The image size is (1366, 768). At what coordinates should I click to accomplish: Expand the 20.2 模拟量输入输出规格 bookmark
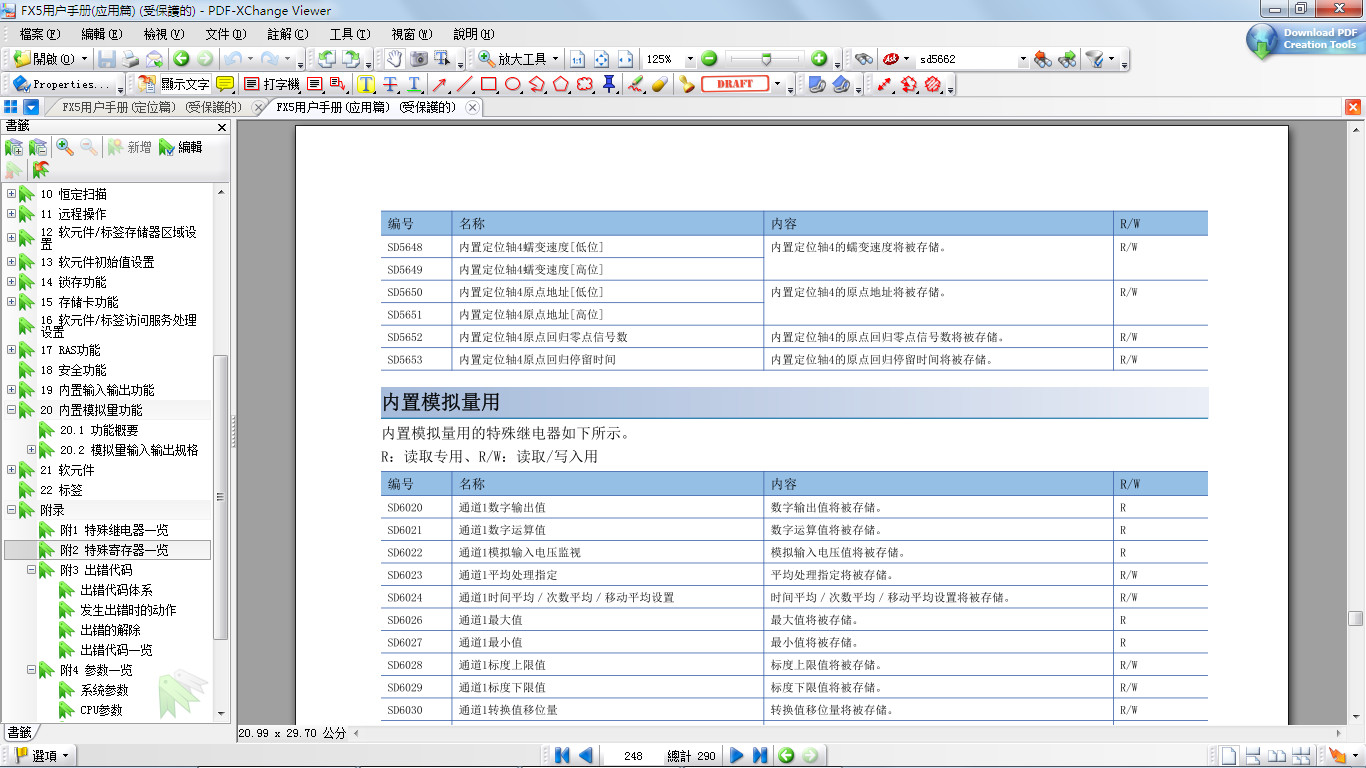(x=32, y=450)
